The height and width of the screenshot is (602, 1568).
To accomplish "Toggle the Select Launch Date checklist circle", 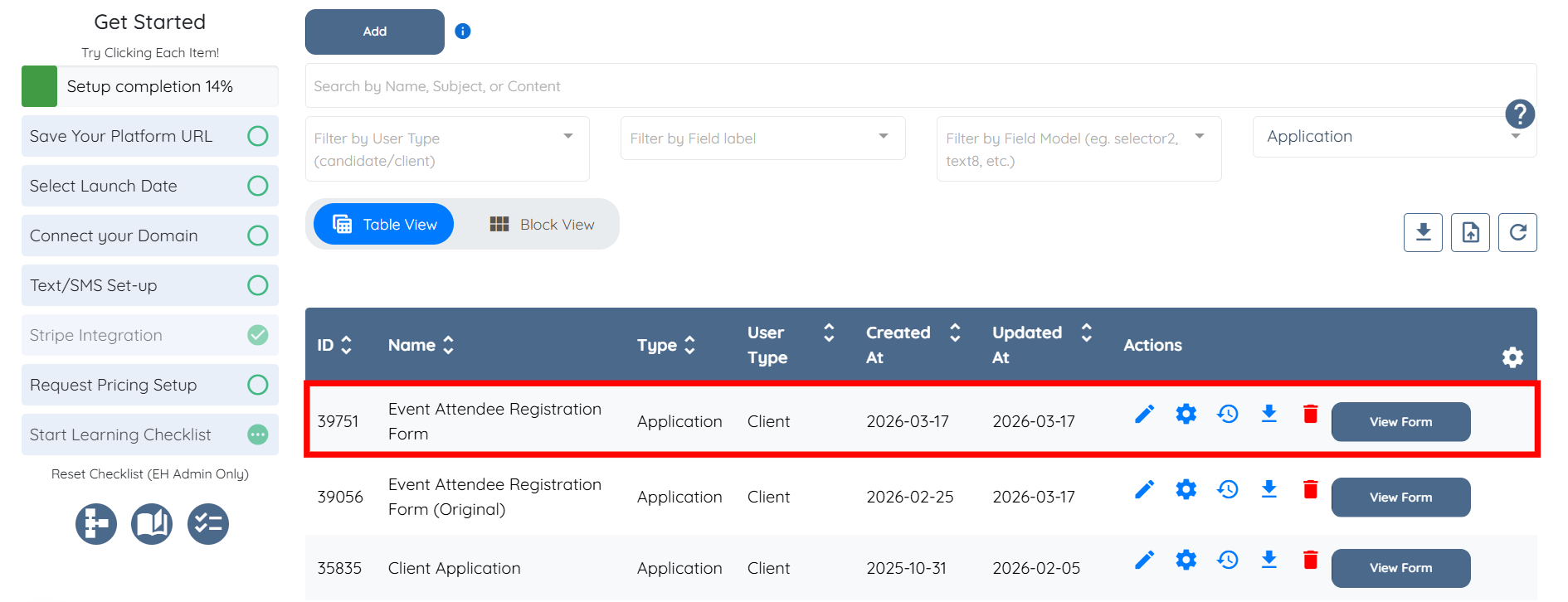I will pos(258,186).
